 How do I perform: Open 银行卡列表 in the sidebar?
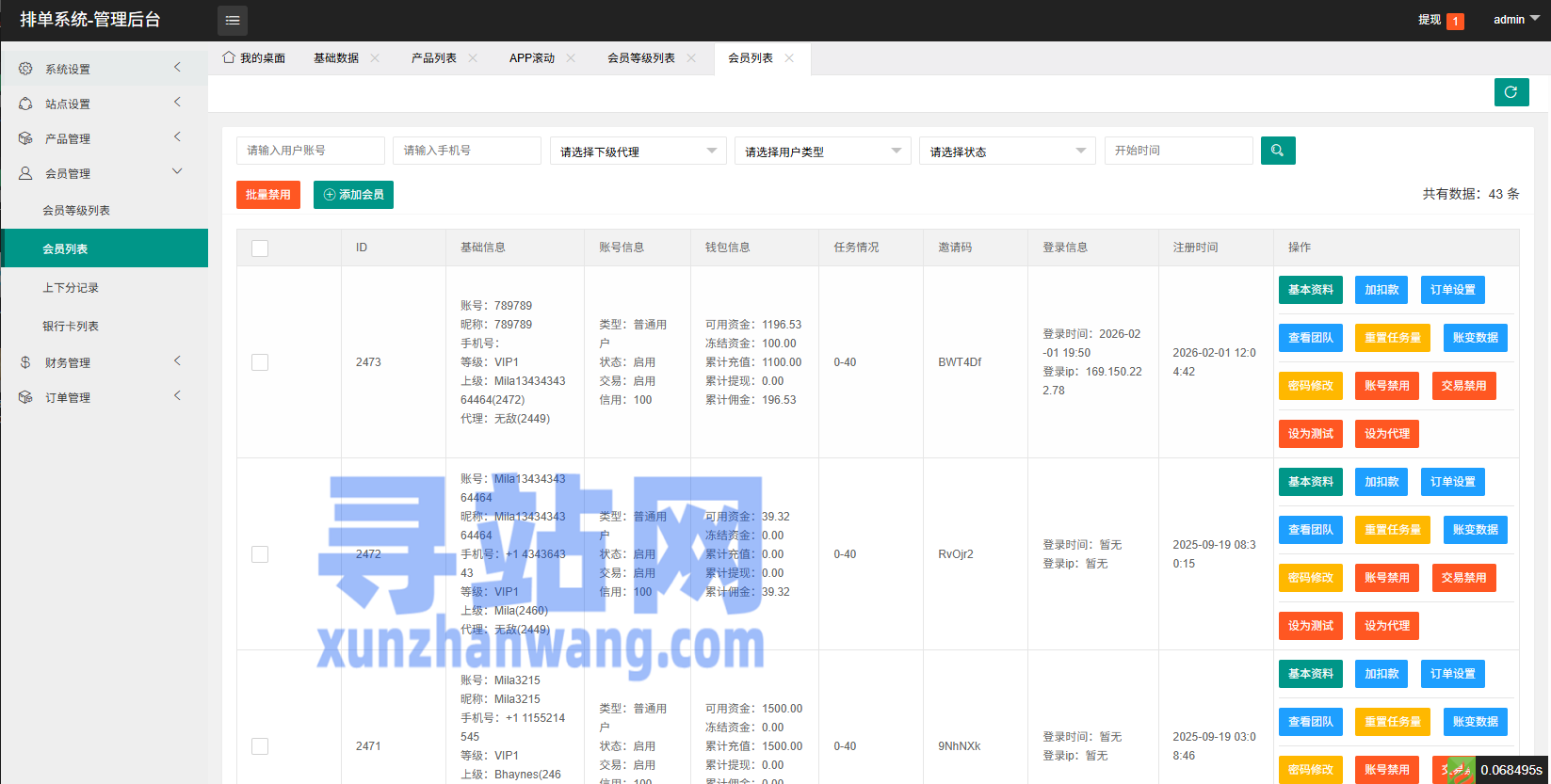click(x=71, y=327)
